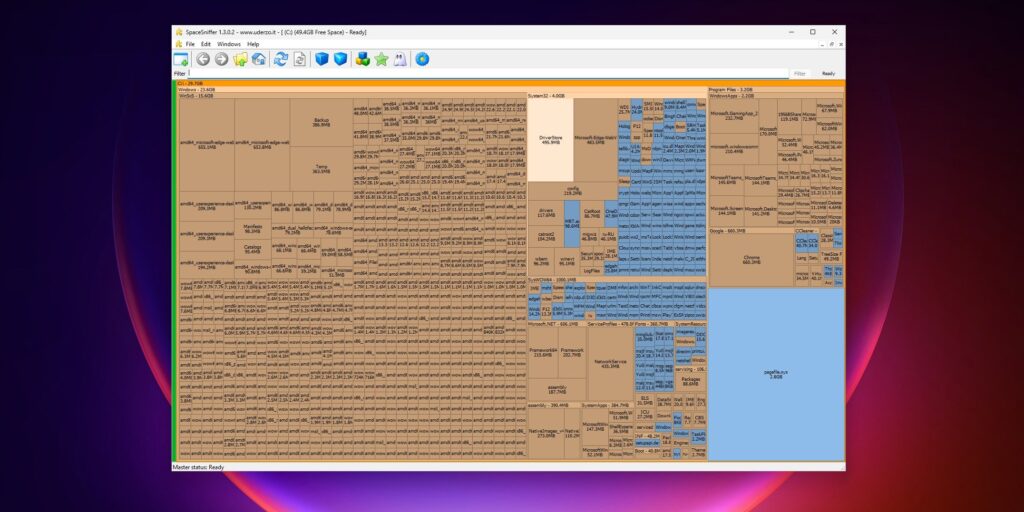
Task: Select the Chrome 660.3MB block
Action: coord(751,260)
